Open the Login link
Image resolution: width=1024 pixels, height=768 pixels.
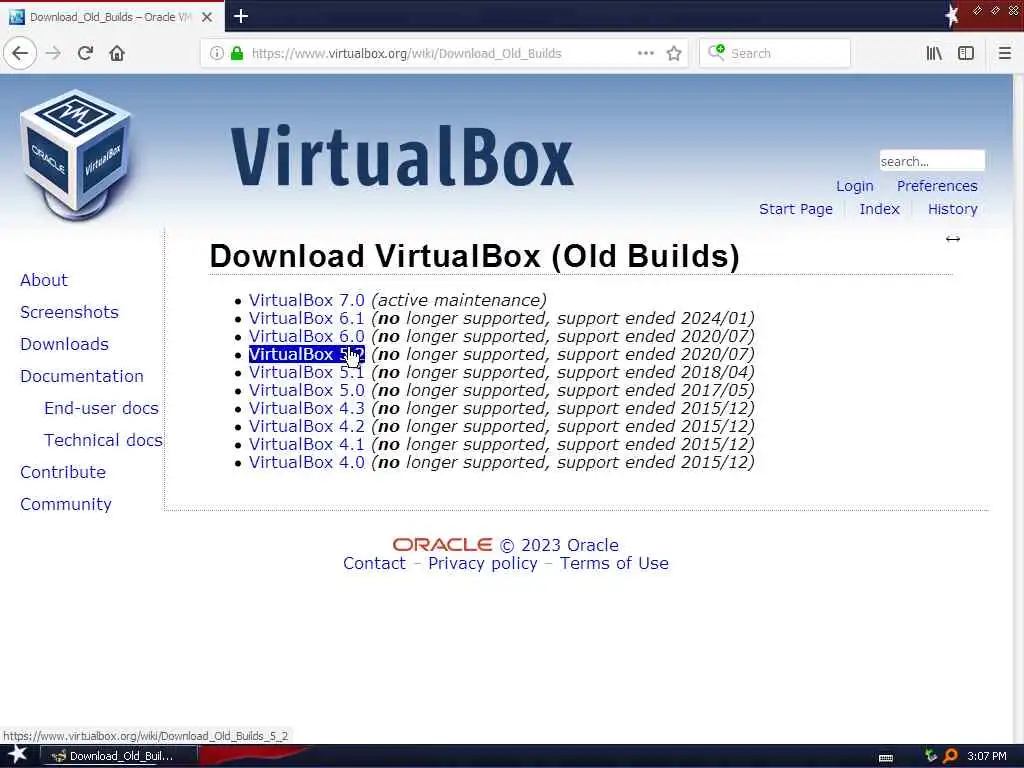pyautogui.click(x=854, y=186)
